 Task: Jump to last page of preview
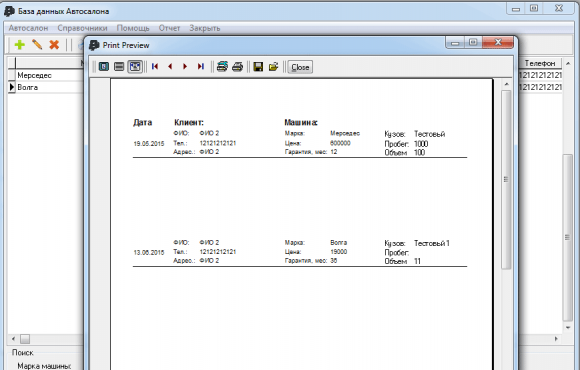pyautogui.click(x=200, y=67)
